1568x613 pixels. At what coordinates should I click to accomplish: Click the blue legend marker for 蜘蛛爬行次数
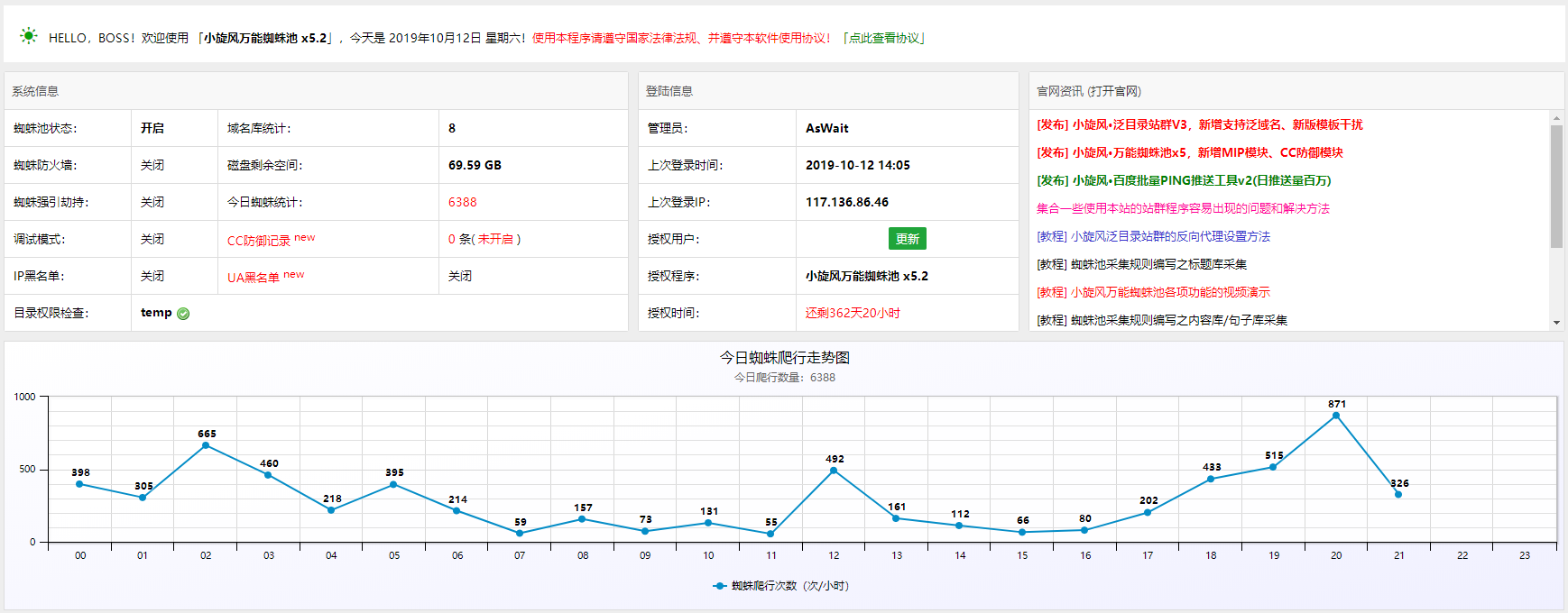(719, 586)
